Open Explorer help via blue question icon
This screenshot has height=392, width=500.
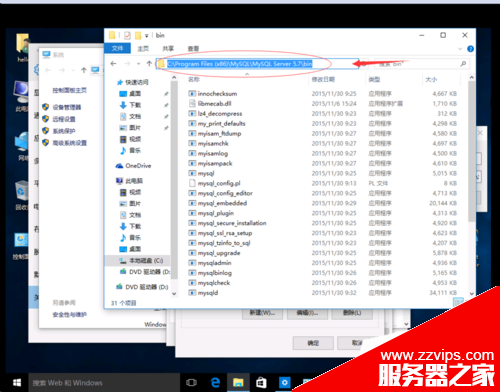pyautogui.click(x=470, y=49)
